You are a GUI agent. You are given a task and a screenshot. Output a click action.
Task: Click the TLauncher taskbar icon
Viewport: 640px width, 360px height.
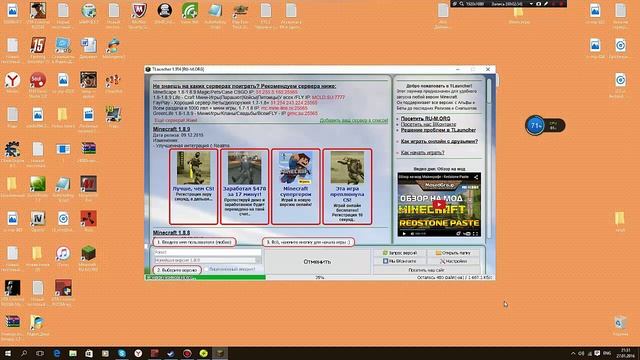pyautogui.click(x=220, y=353)
